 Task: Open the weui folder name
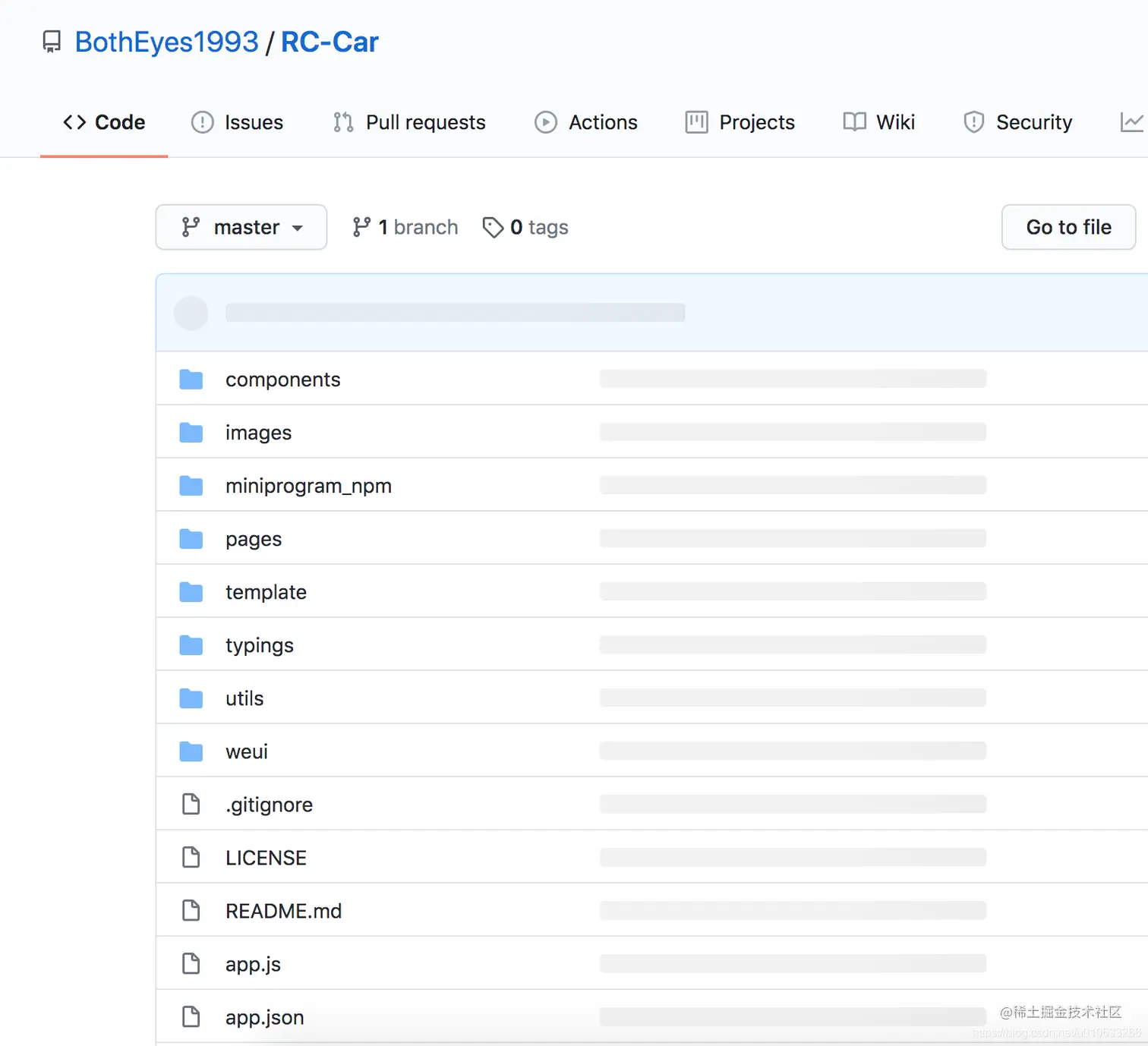[247, 751]
